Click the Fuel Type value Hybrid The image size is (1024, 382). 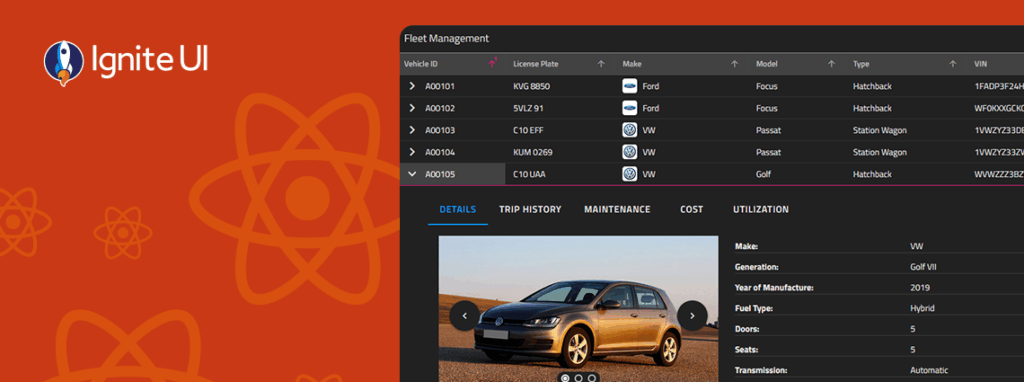pos(922,308)
